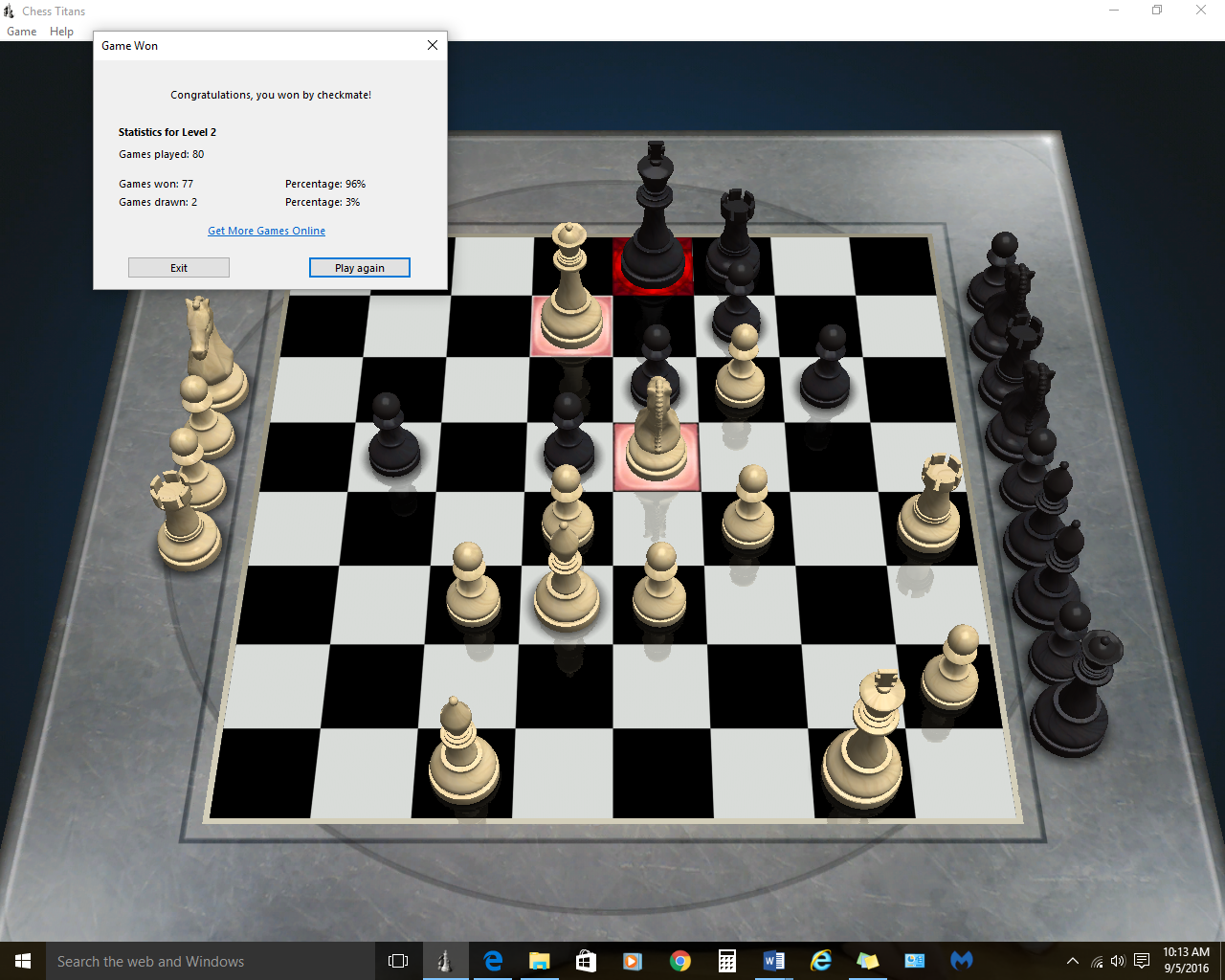Open the media player taskbar icon
The height and width of the screenshot is (980, 1225).
[x=633, y=961]
